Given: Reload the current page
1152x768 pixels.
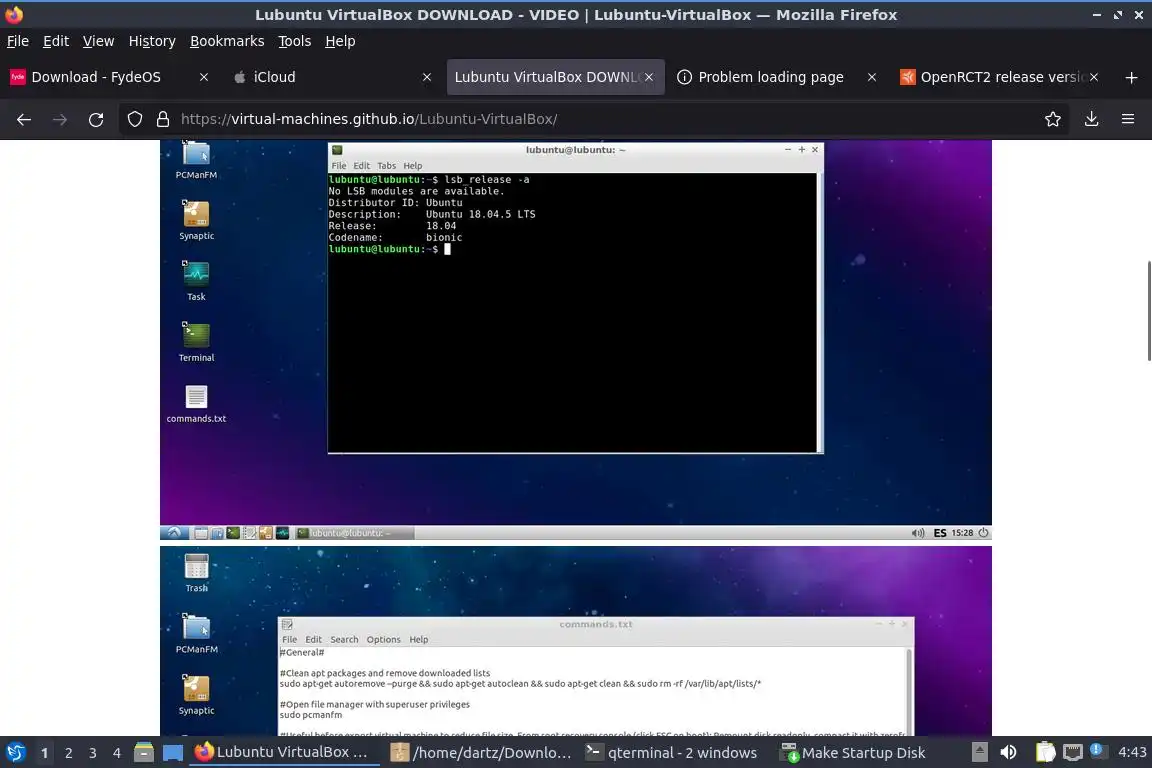Looking at the screenshot, I should (96, 119).
